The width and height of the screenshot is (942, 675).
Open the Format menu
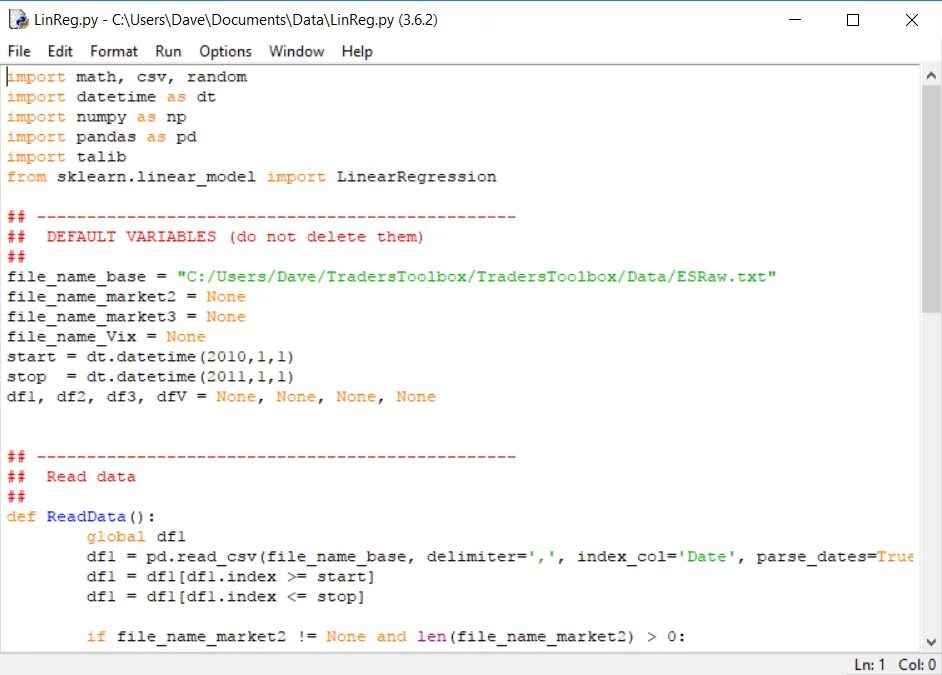pos(114,52)
